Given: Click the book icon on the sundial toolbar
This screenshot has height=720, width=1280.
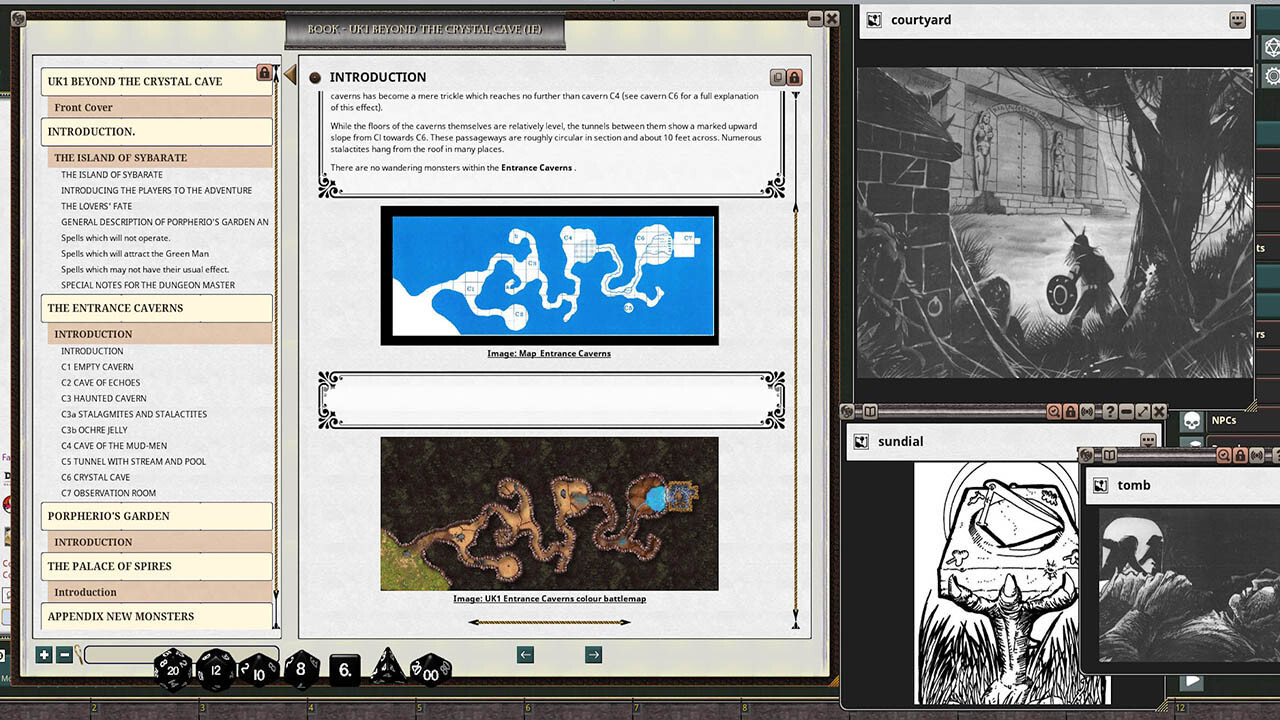Looking at the screenshot, I should pos(870,412).
